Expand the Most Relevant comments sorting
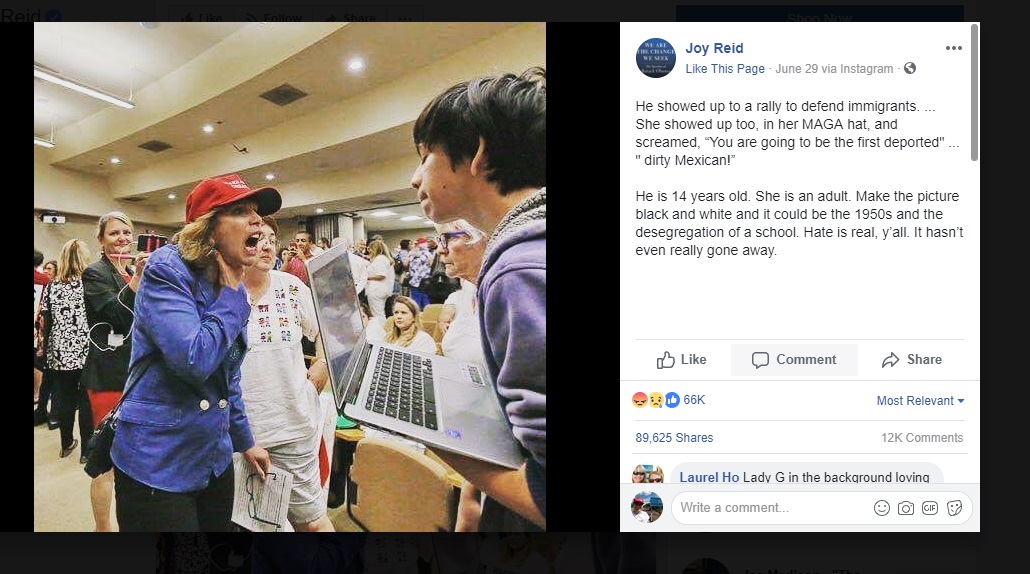 (920, 401)
